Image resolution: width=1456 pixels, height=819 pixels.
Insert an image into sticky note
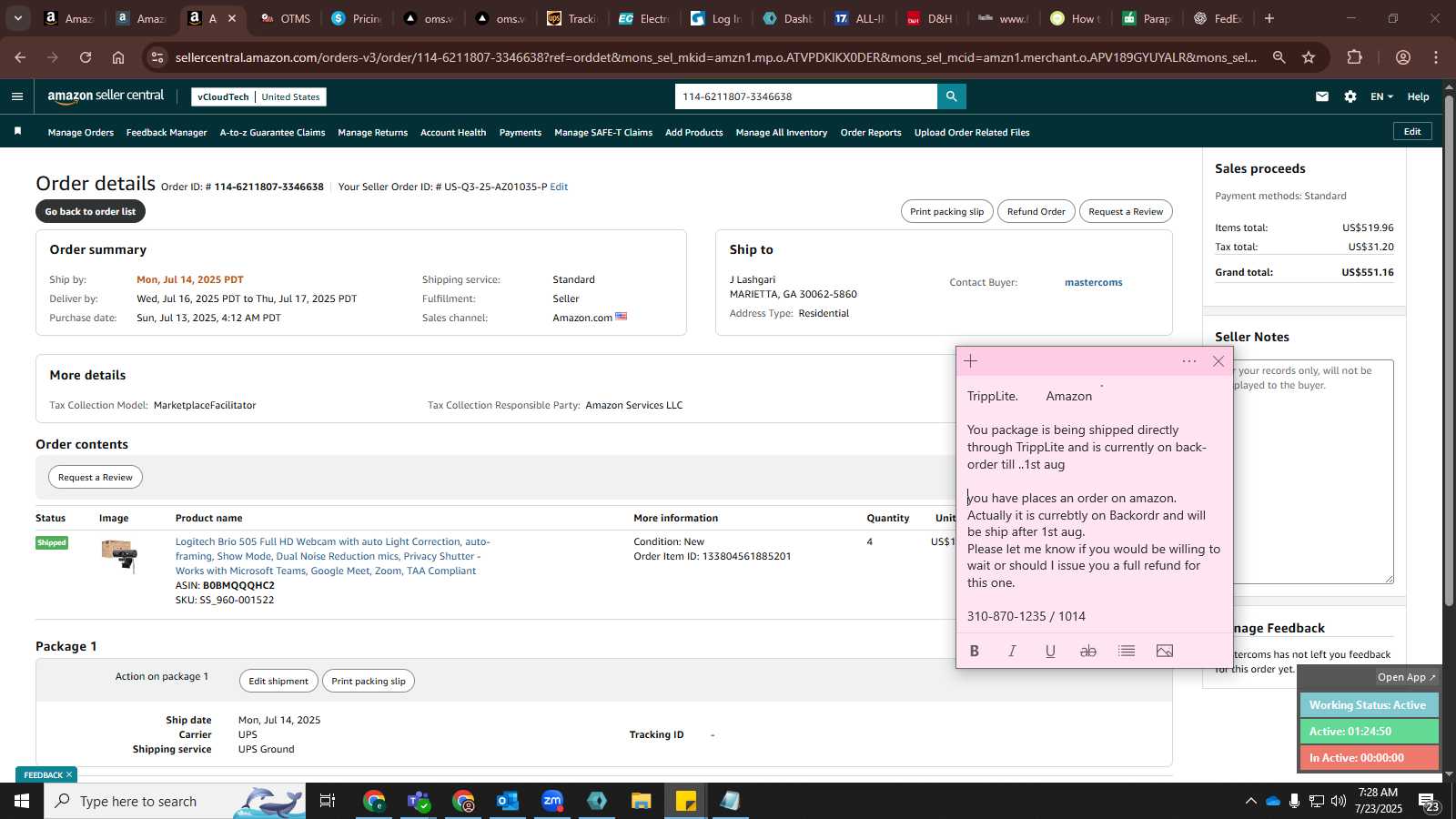click(1165, 651)
